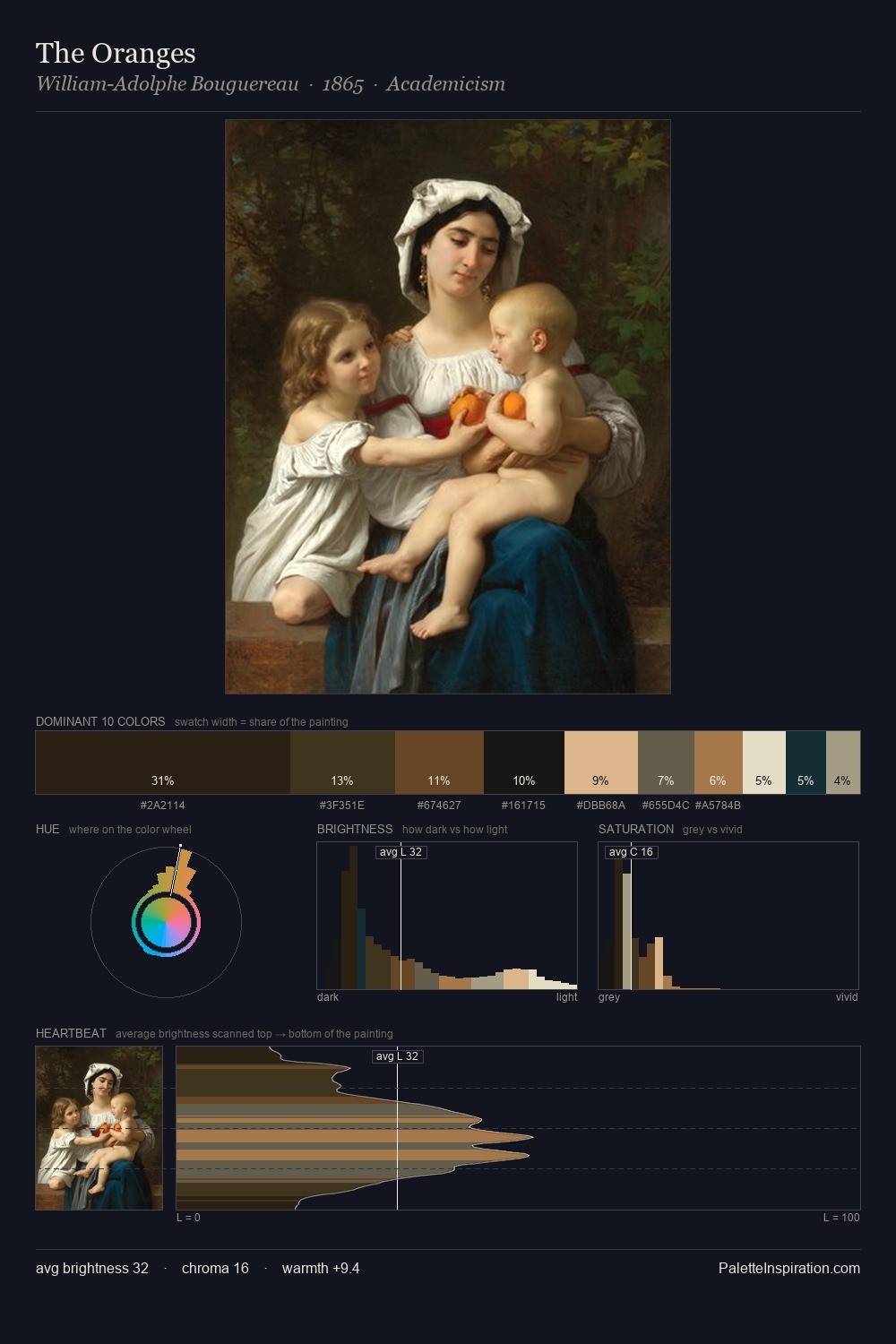Click the 11% brown #674627 swatch

[x=439, y=762]
